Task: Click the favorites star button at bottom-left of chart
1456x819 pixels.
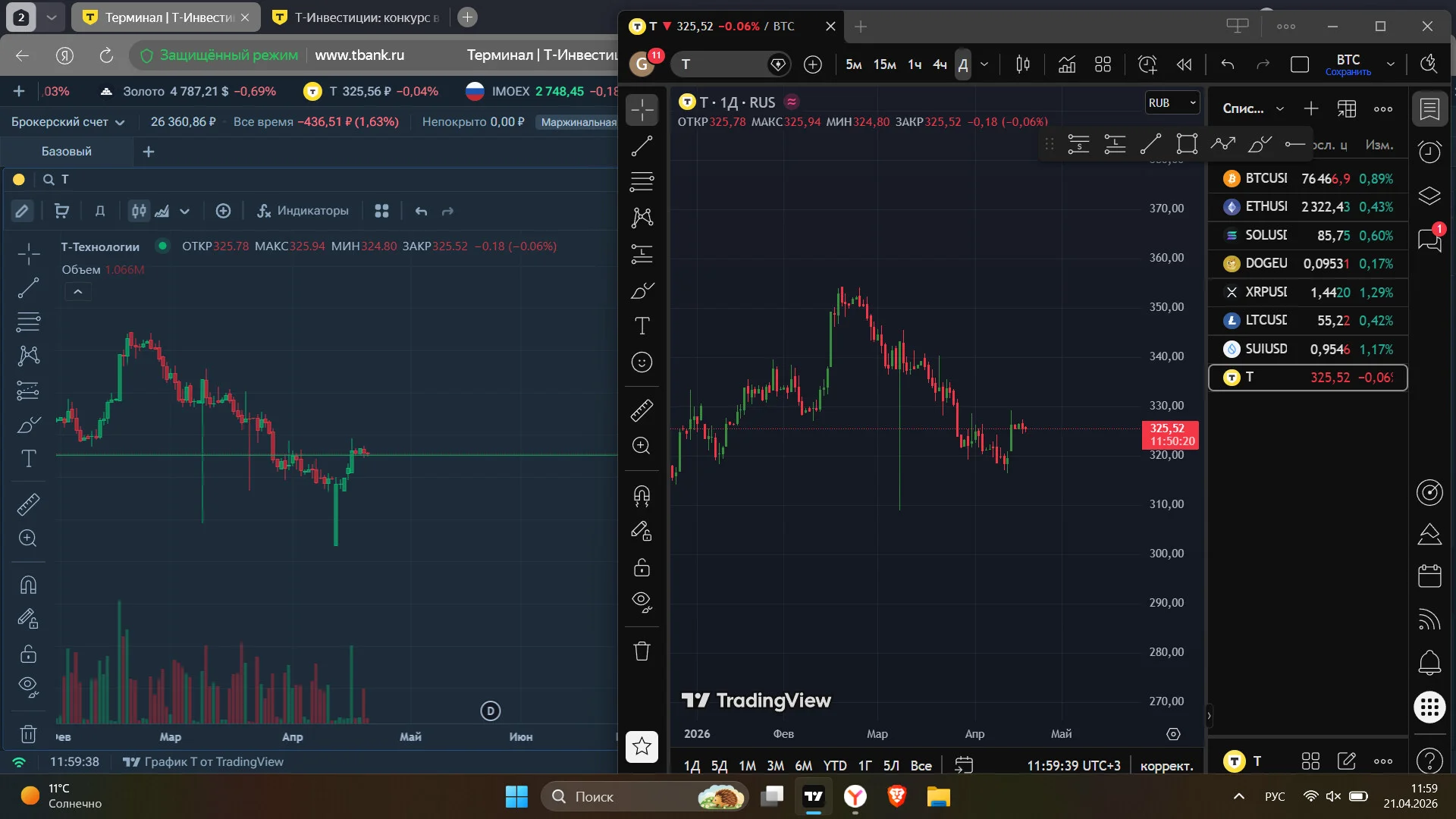Action: pyautogui.click(x=642, y=746)
